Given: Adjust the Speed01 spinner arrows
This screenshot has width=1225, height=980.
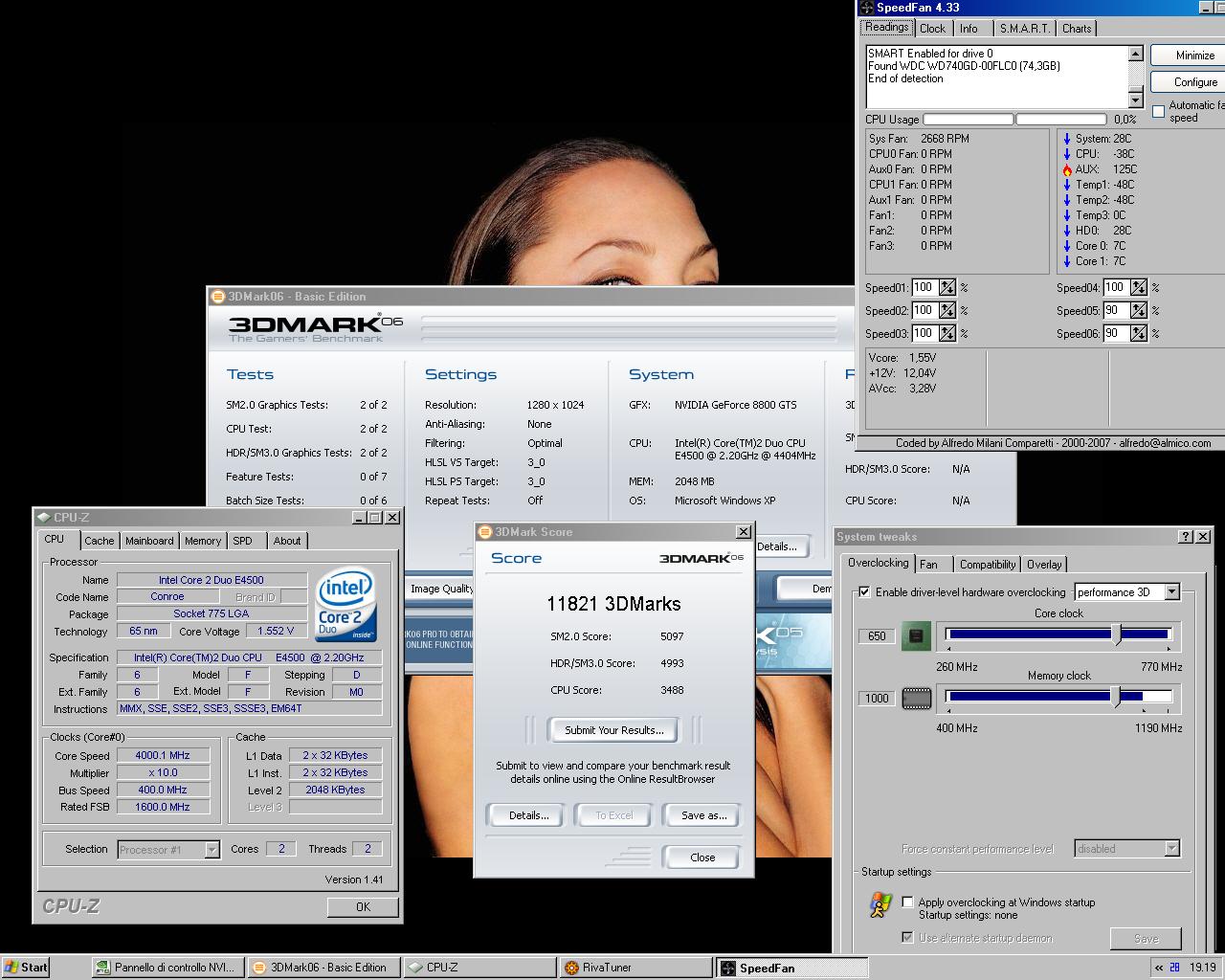Looking at the screenshot, I should [947, 287].
